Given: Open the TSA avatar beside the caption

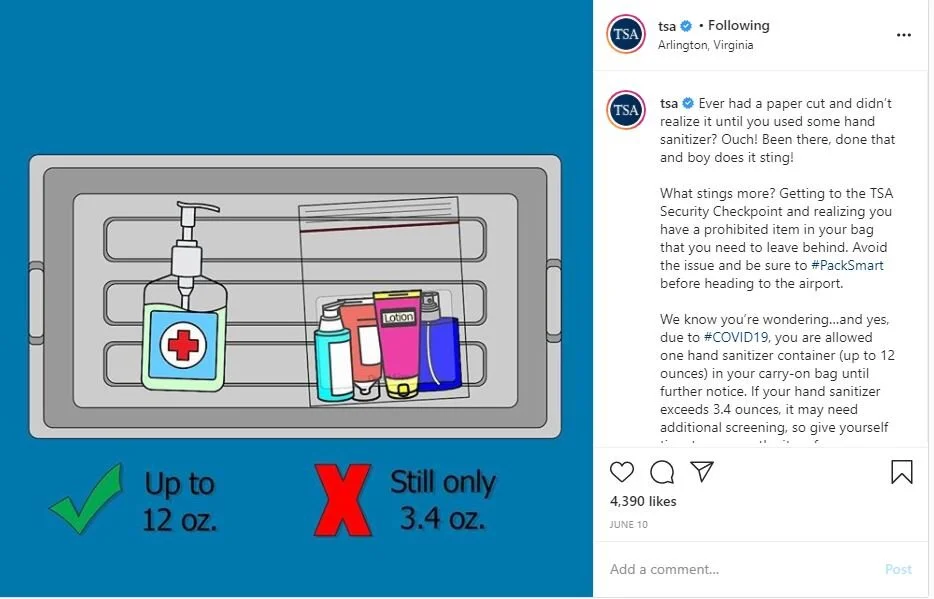Looking at the screenshot, I should tap(626, 110).
